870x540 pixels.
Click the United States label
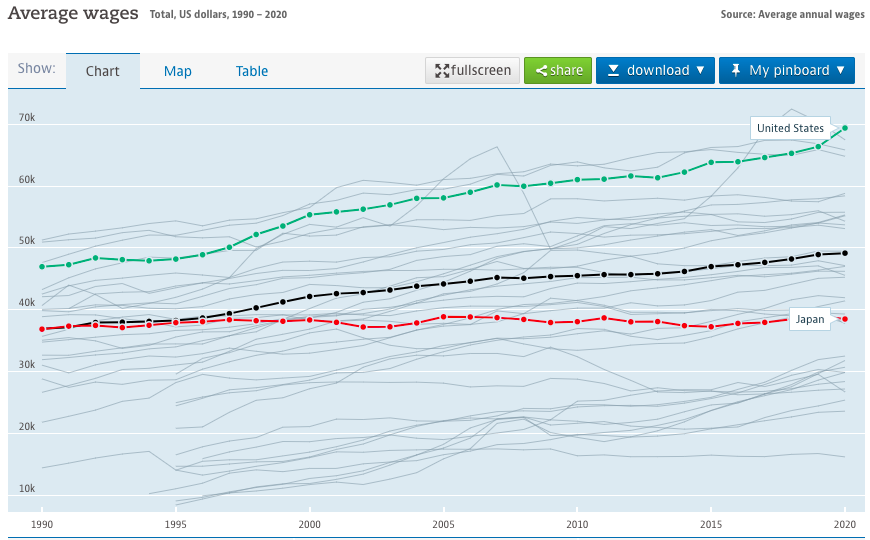pyautogui.click(x=790, y=128)
